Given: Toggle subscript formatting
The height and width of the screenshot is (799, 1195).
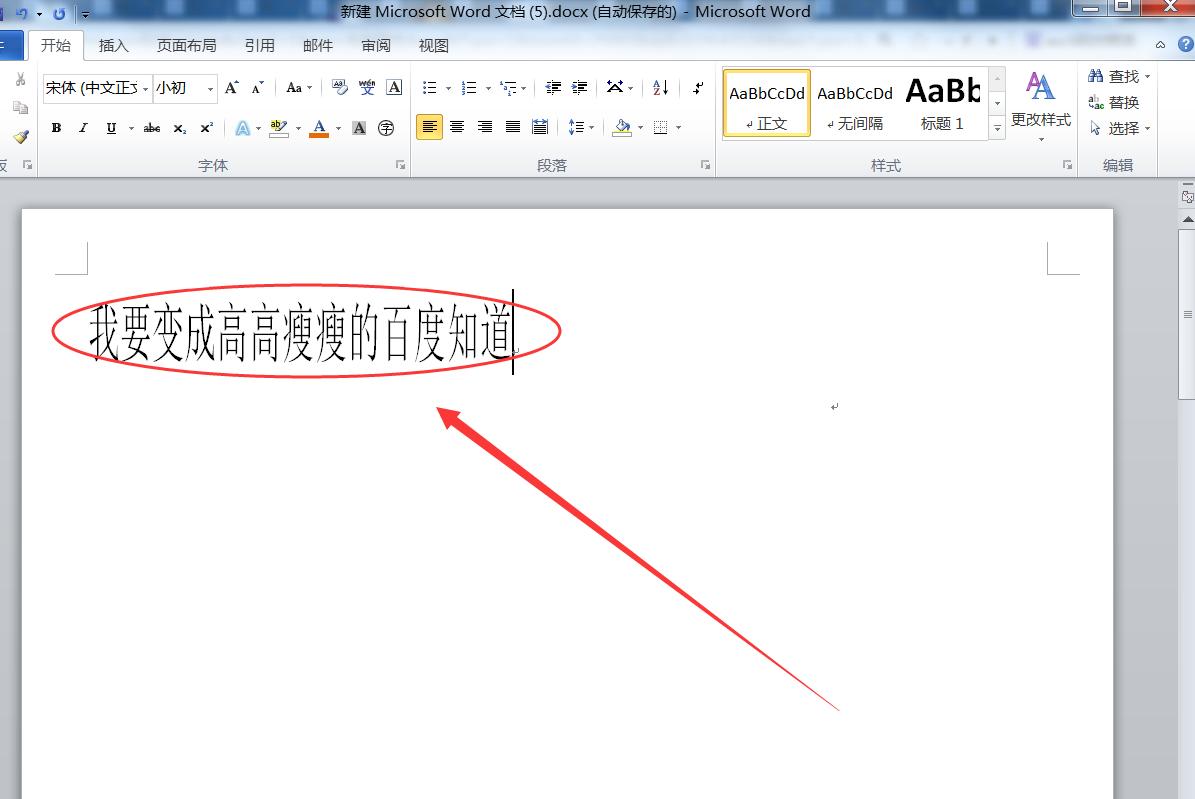Looking at the screenshot, I should click(x=179, y=128).
